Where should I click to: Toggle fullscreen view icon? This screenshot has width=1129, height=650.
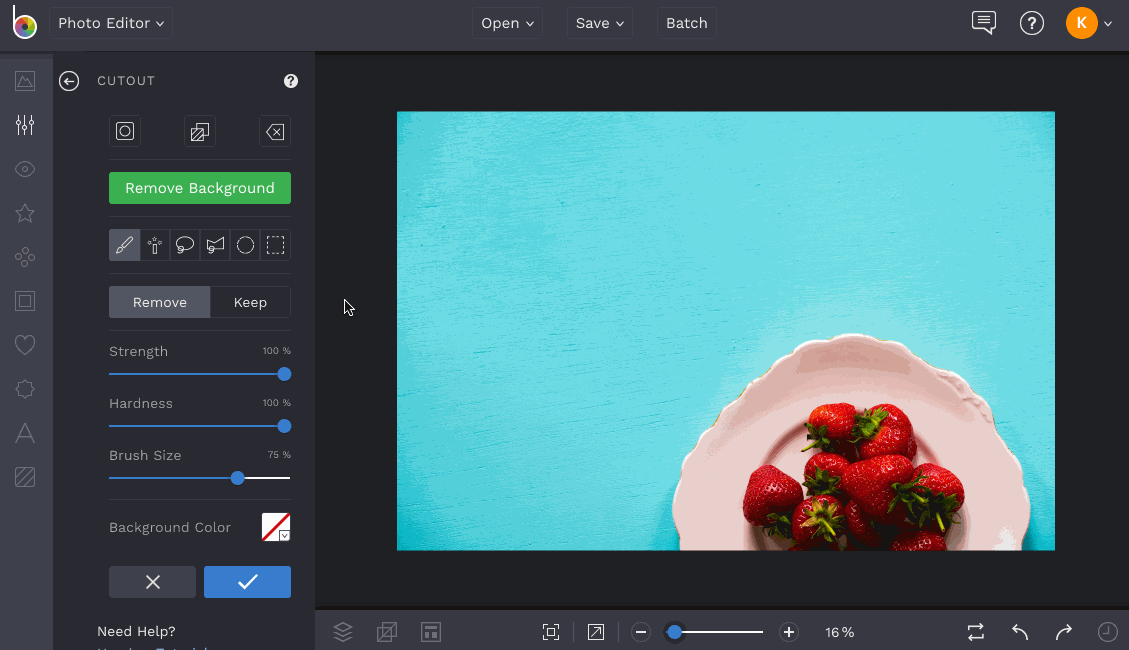(x=595, y=632)
